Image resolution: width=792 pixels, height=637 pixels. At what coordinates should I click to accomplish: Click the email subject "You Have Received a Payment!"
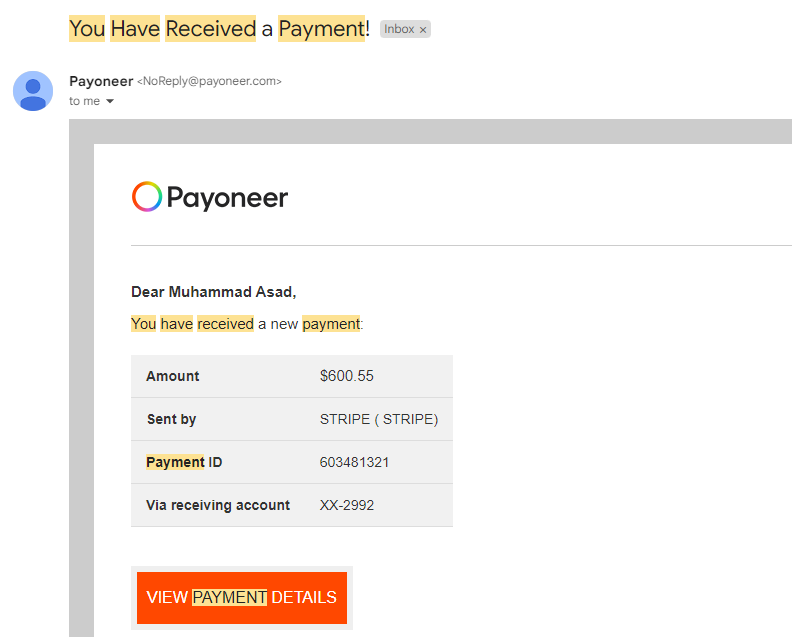[219, 29]
